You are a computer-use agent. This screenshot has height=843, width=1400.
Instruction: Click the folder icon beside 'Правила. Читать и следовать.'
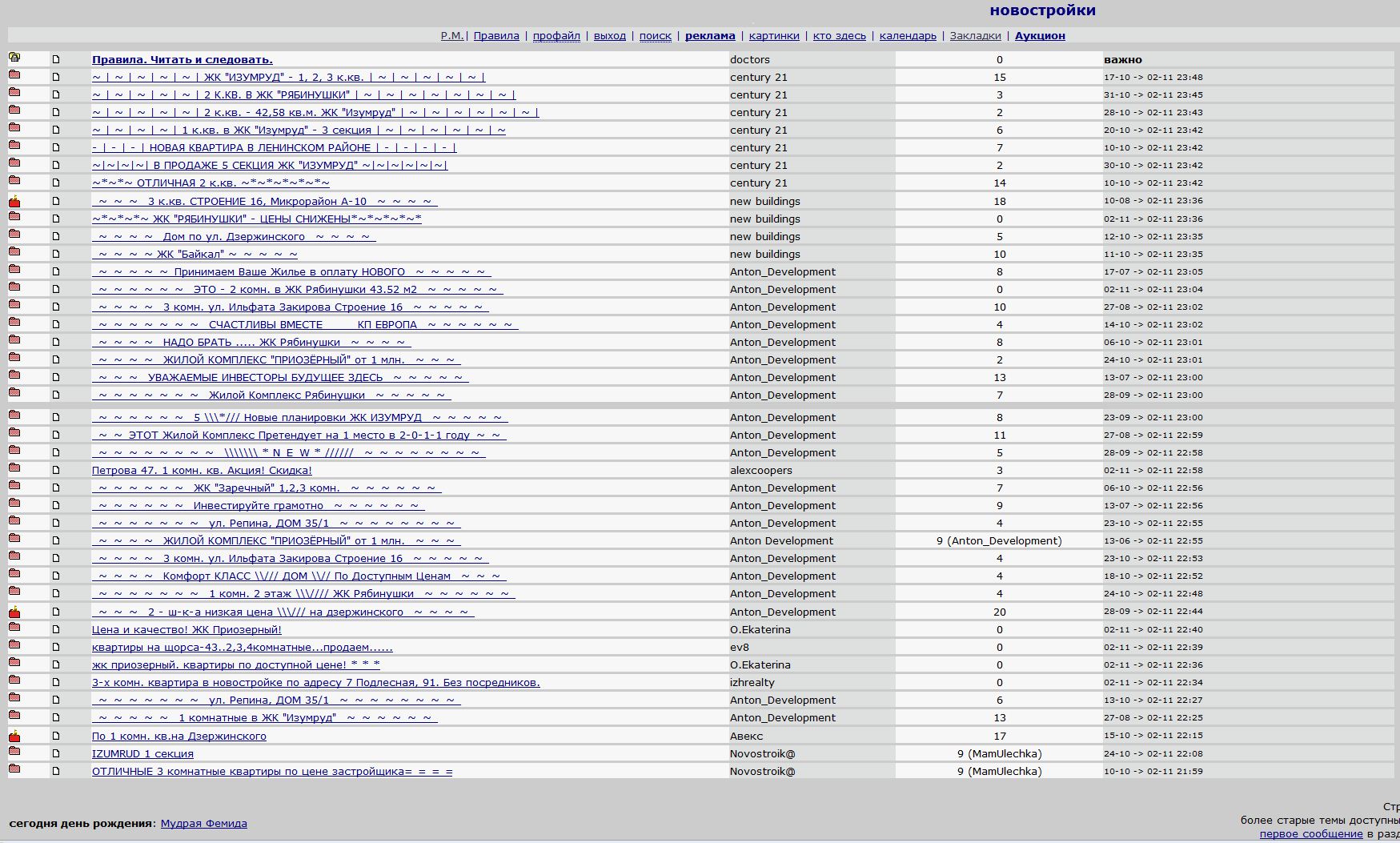(14, 58)
